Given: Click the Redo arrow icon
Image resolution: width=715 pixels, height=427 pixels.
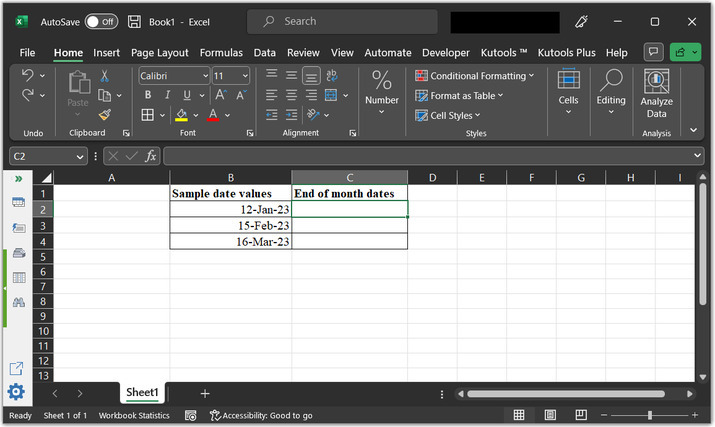Looking at the screenshot, I should (27, 95).
